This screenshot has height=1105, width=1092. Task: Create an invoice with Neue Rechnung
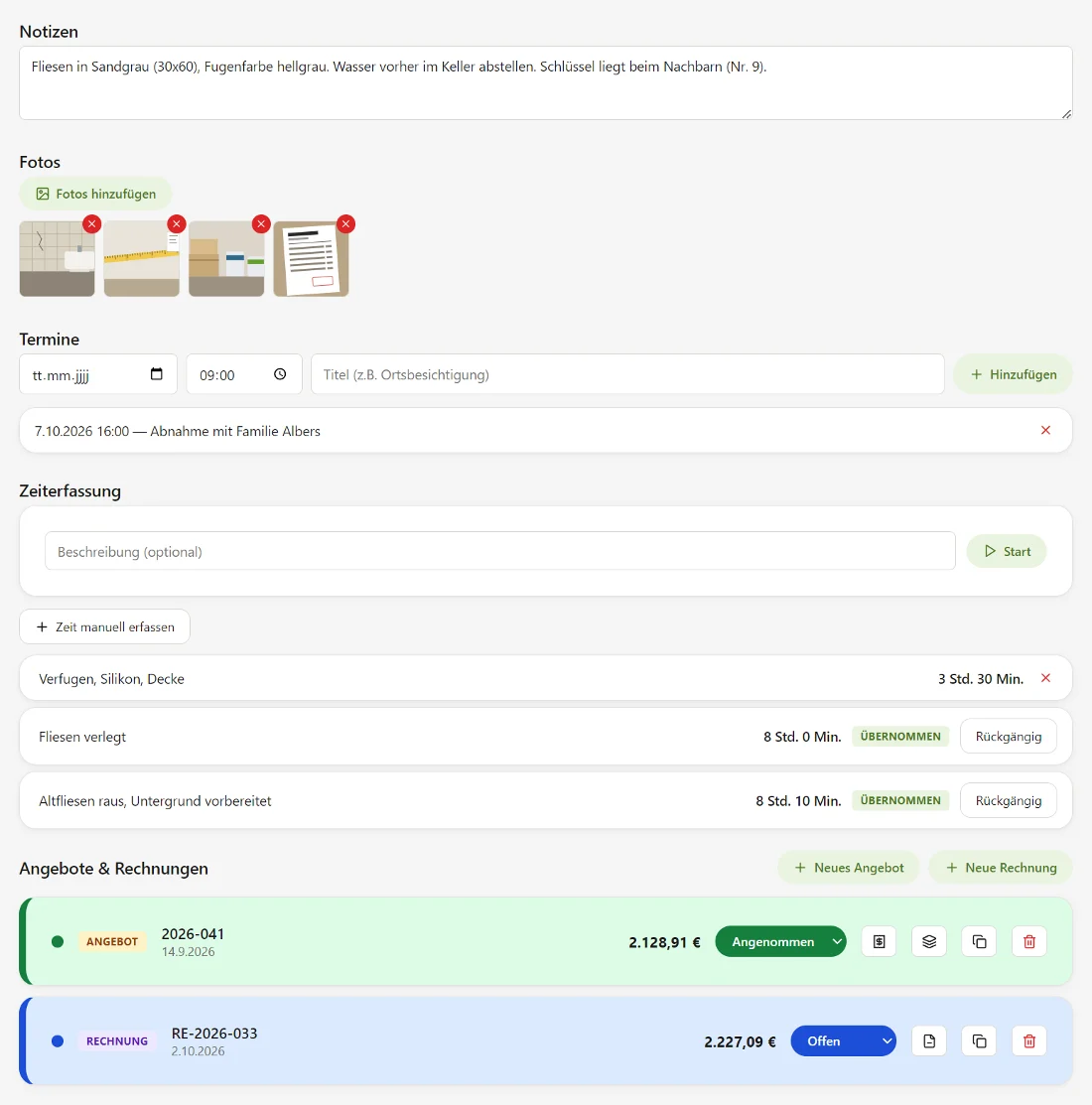point(1001,868)
